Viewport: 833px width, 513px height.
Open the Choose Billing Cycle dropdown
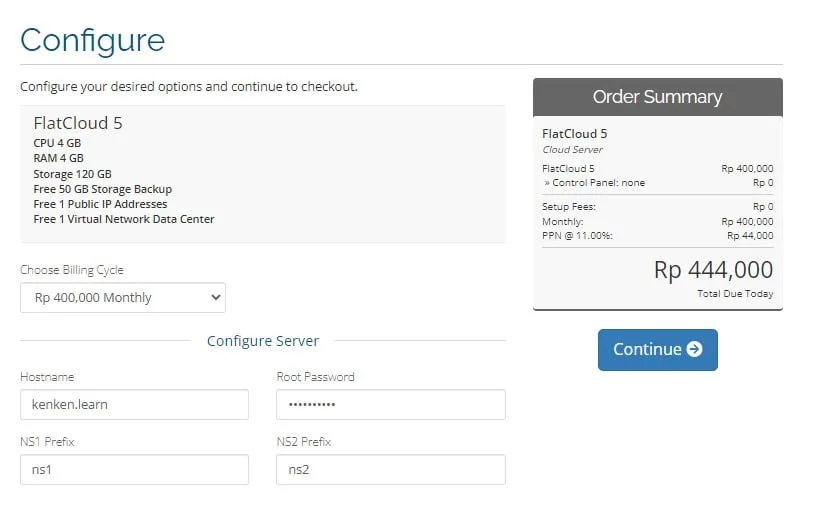click(122, 297)
